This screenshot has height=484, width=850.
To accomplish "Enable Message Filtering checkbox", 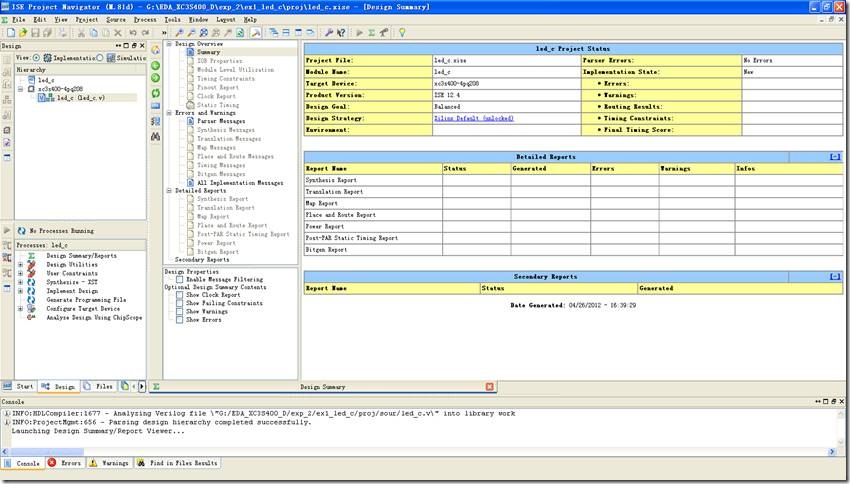I will (x=180, y=279).
